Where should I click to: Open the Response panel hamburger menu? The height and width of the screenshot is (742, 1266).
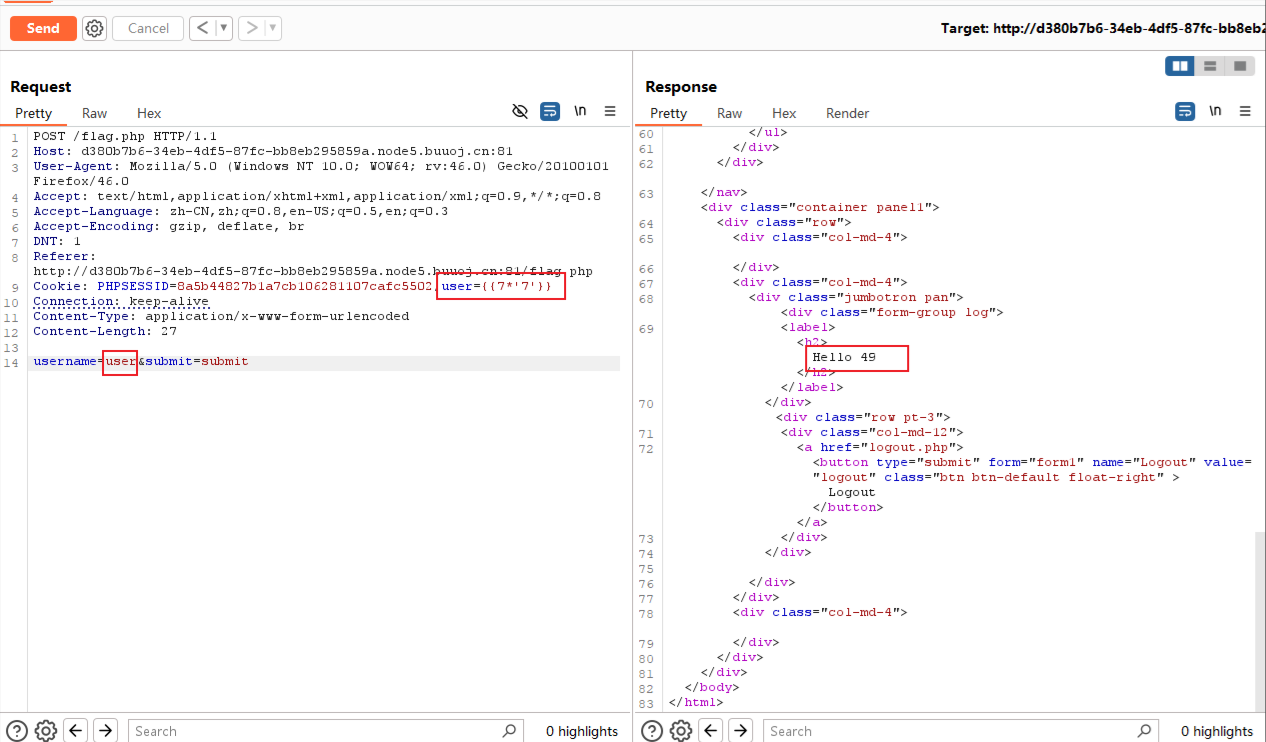(x=1245, y=111)
